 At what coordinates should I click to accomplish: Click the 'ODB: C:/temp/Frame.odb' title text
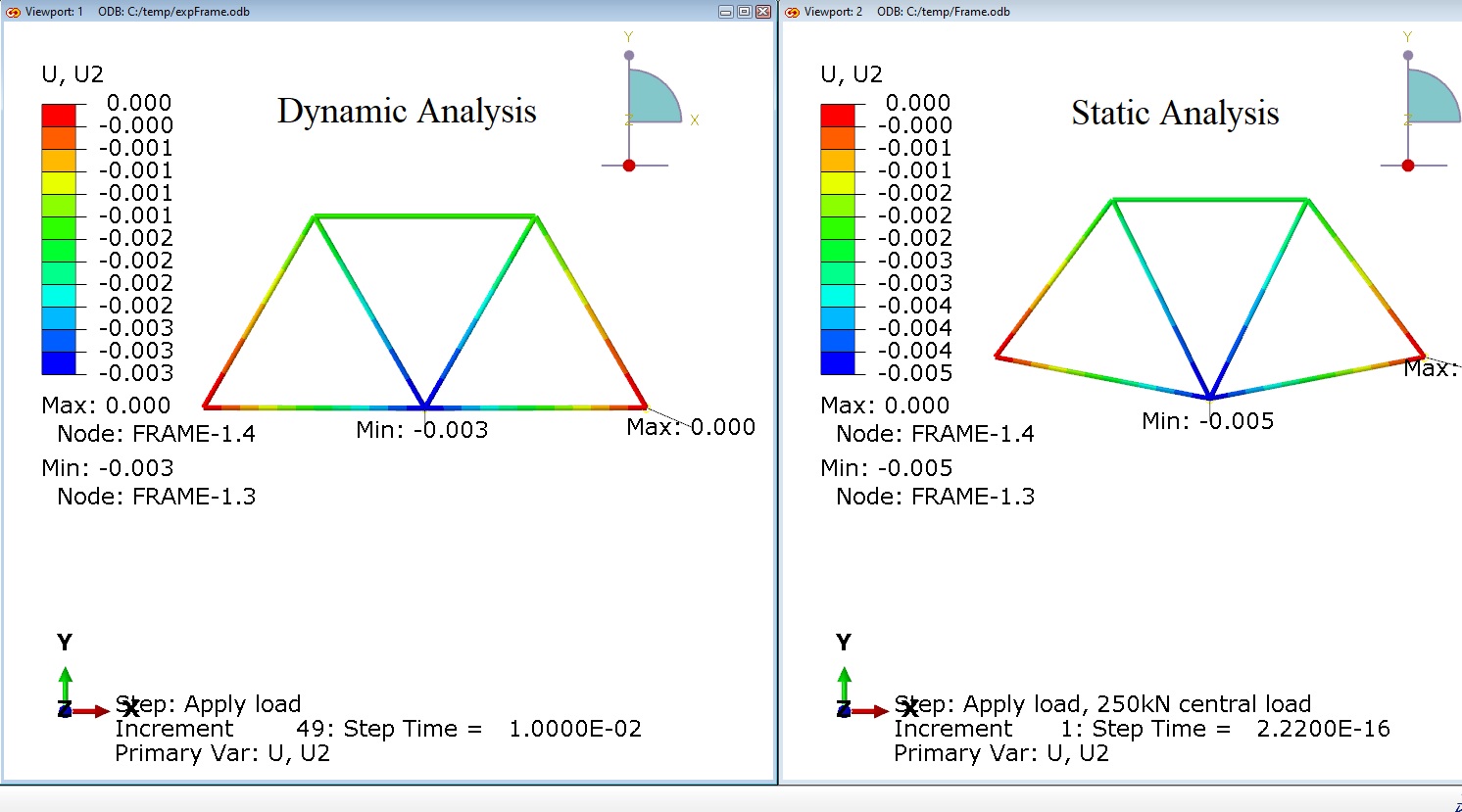click(944, 12)
